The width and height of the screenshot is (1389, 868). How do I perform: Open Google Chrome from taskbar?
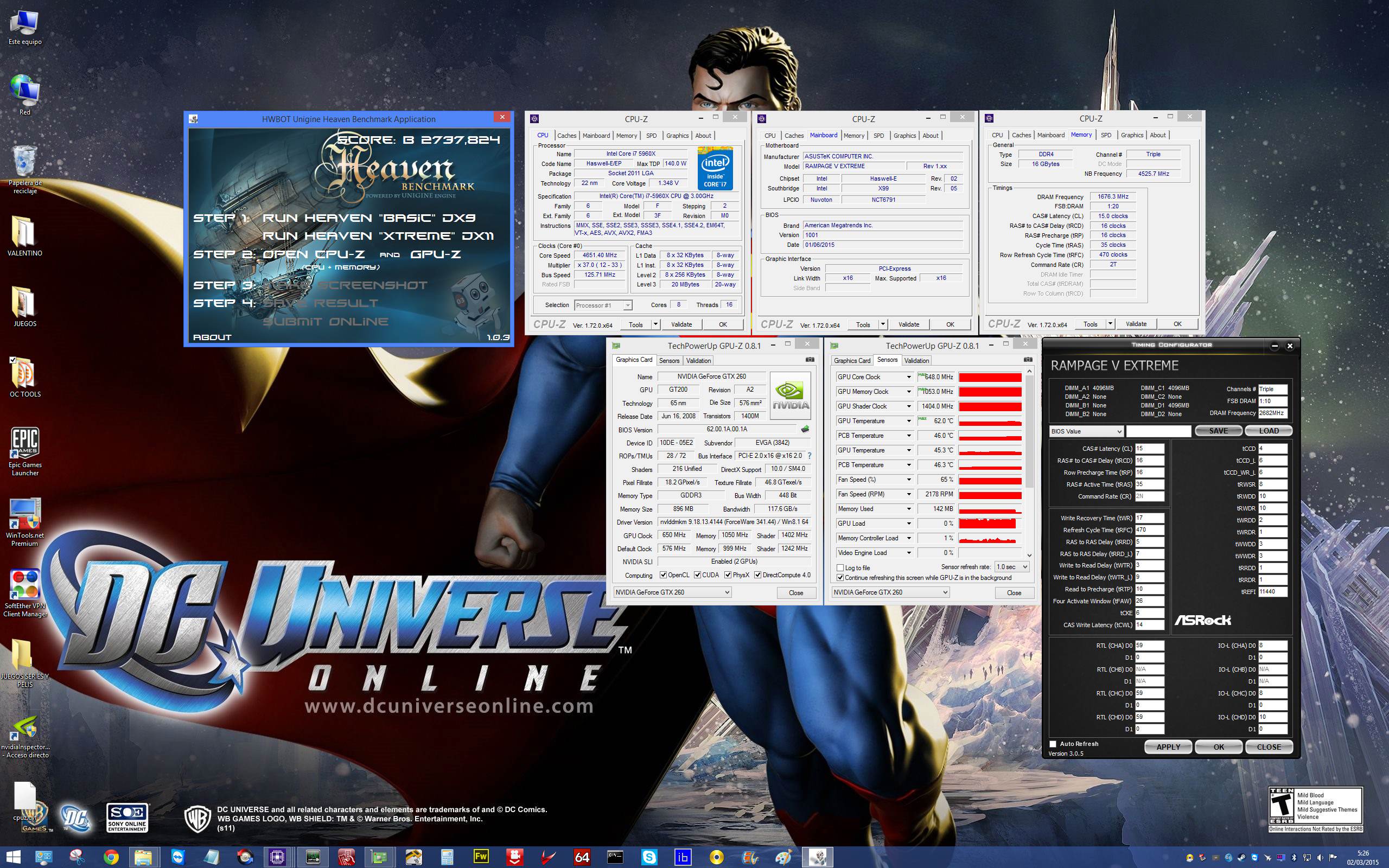tap(111, 857)
